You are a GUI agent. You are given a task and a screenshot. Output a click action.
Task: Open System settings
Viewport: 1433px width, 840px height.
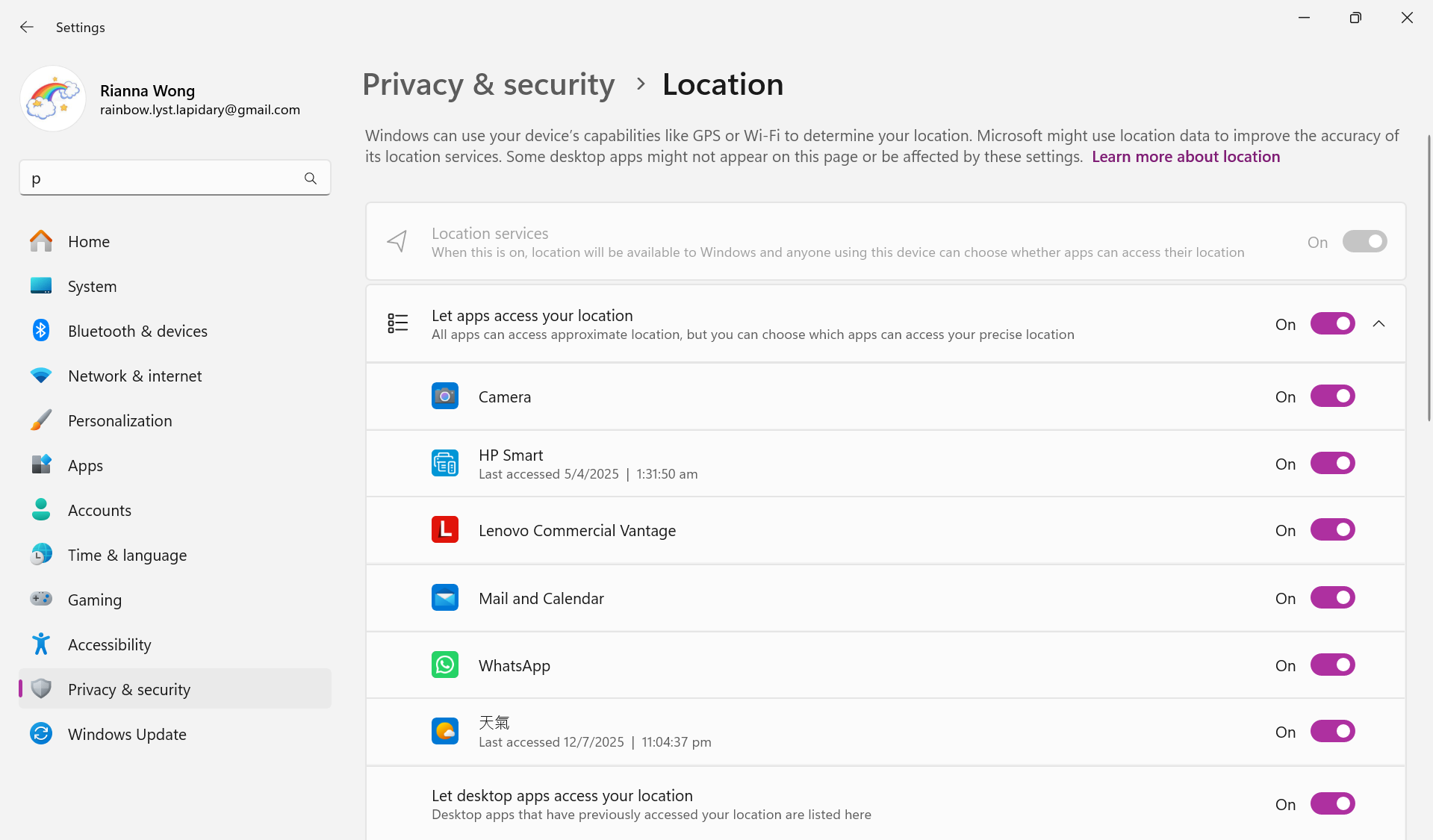click(x=175, y=286)
